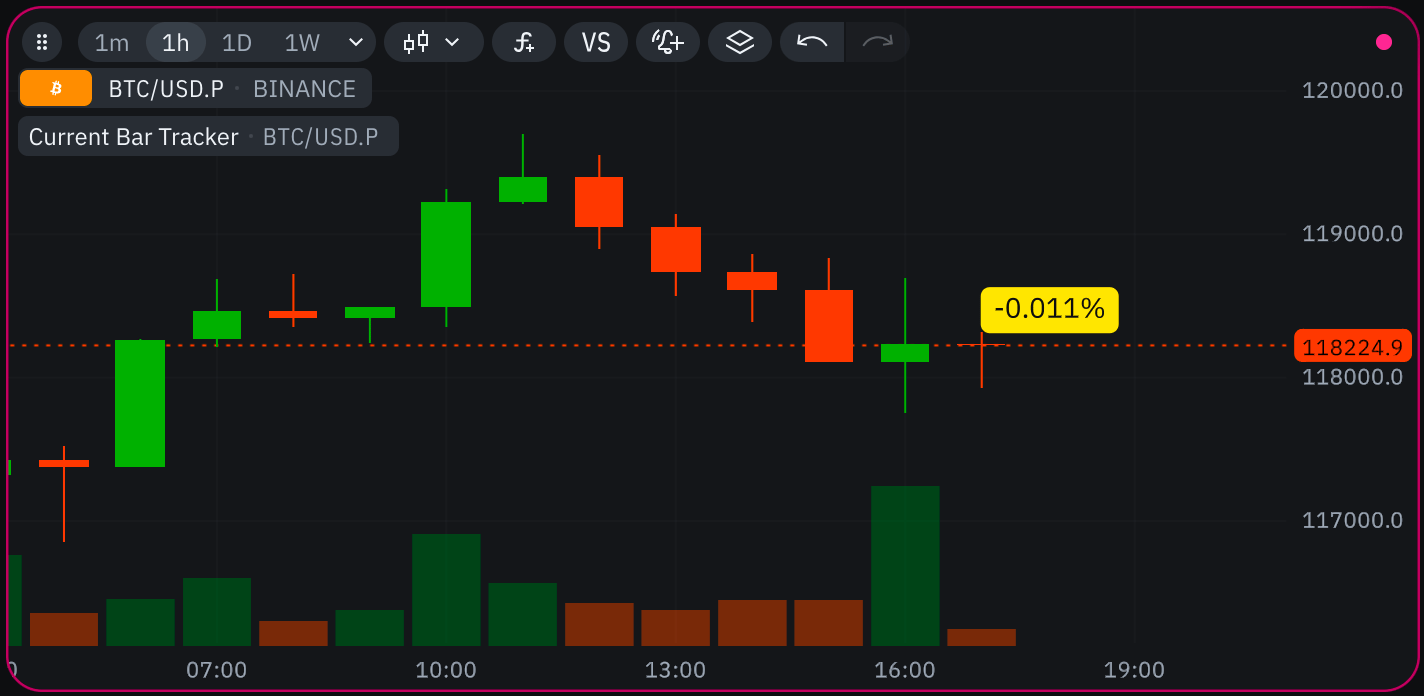Screen dimensions: 1424x696
Task: Open the indicators function icon
Action: pos(524,42)
